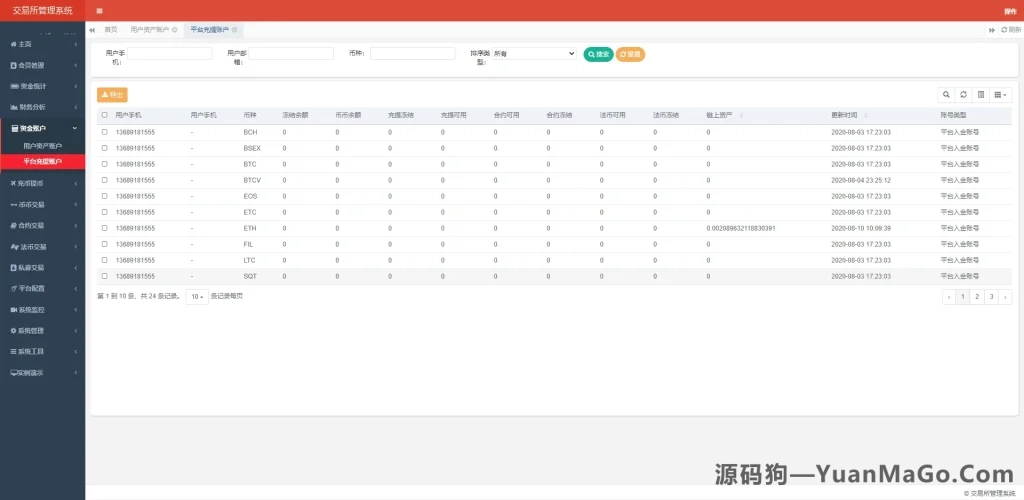
Task: Collapse the 资金账户 chevron
Action: pos(75,129)
